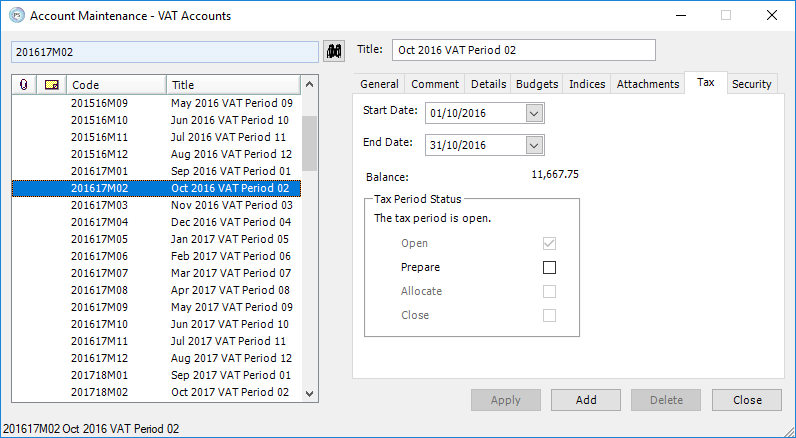Select row 201617M09 May 2017
Image resolution: width=796 pixels, height=438 pixels.
click(156, 308)
